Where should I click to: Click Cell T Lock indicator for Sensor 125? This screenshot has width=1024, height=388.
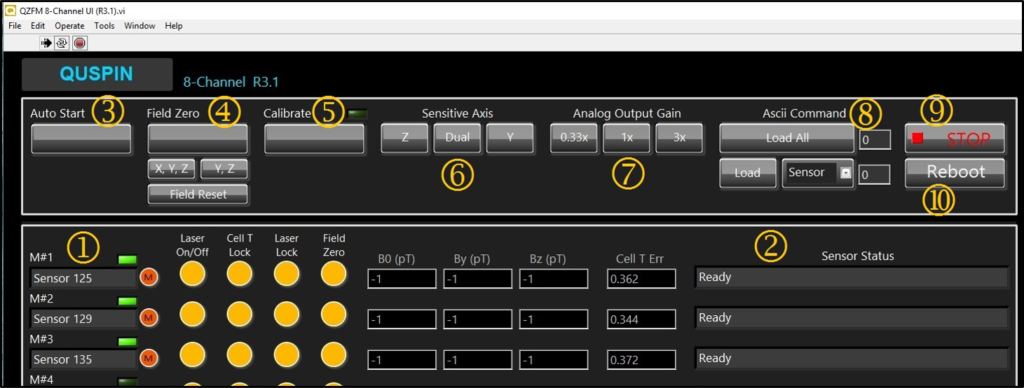coord(240,273)
